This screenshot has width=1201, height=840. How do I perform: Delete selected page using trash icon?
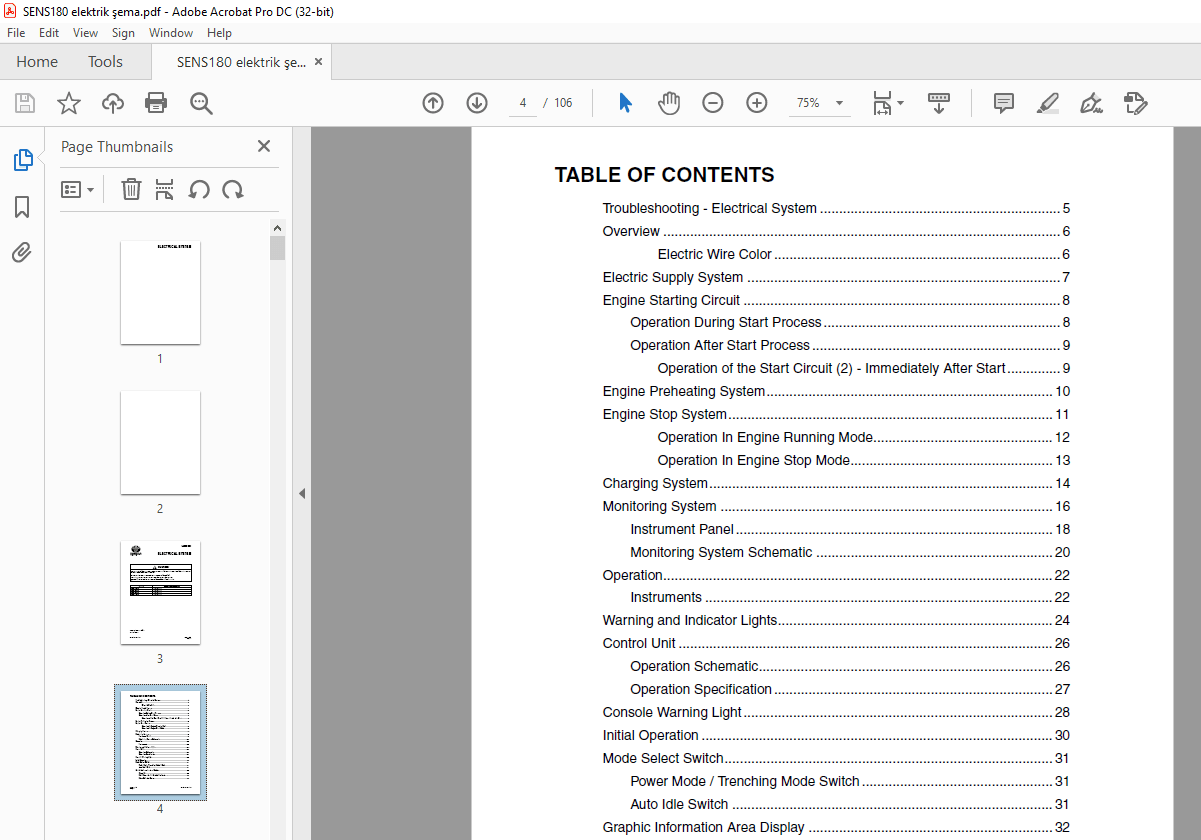coord(131,189)
